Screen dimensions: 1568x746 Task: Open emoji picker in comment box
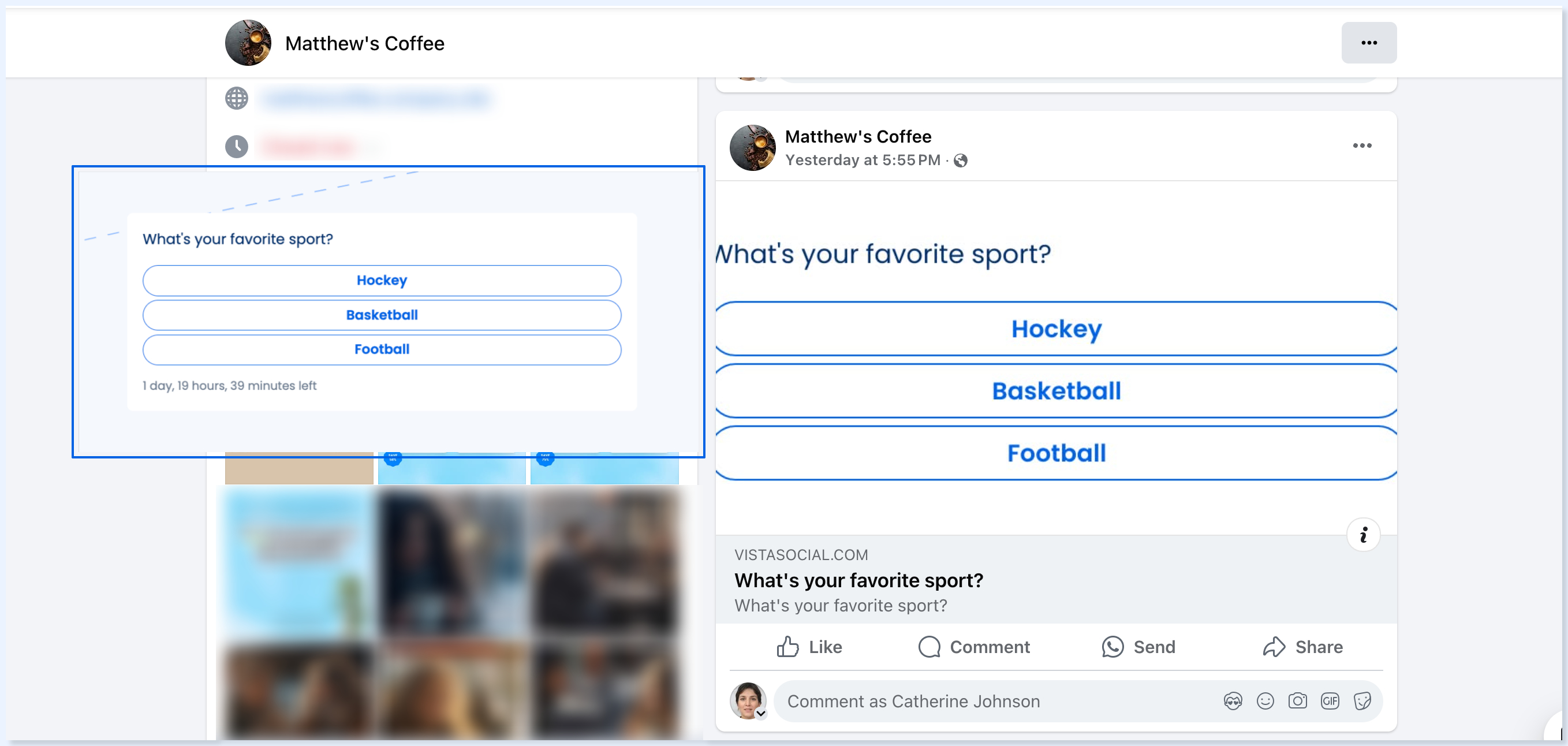pyautogui.click(x=1265, y=701)
